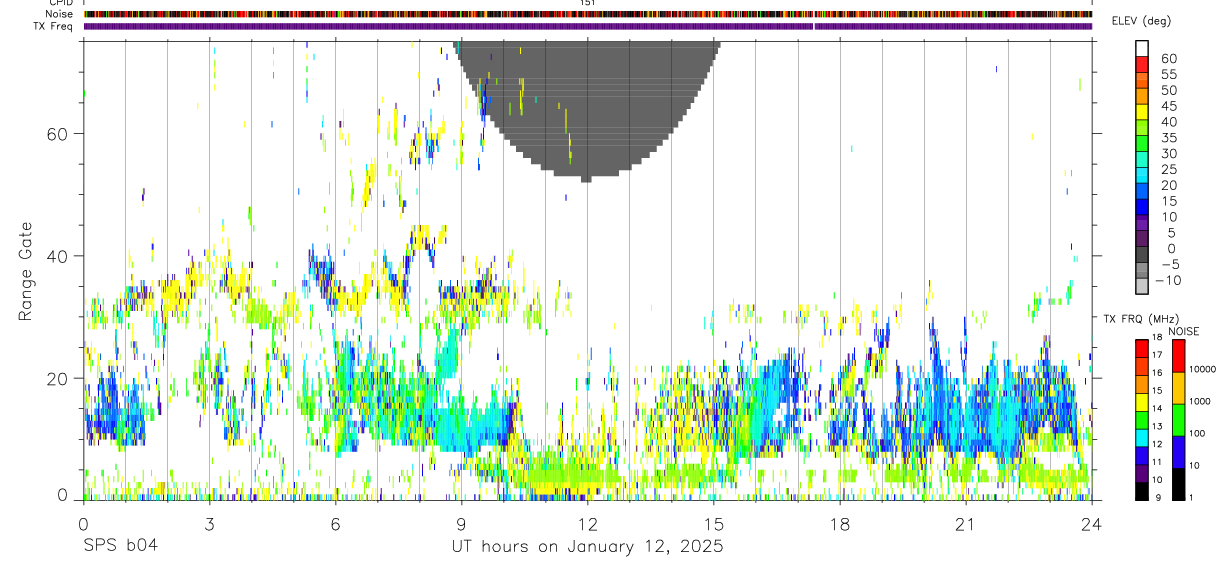This screenshot has height=567, width=1228.
Task: Click the '18' UT hour tick label
Action: (x=839, y=524)
